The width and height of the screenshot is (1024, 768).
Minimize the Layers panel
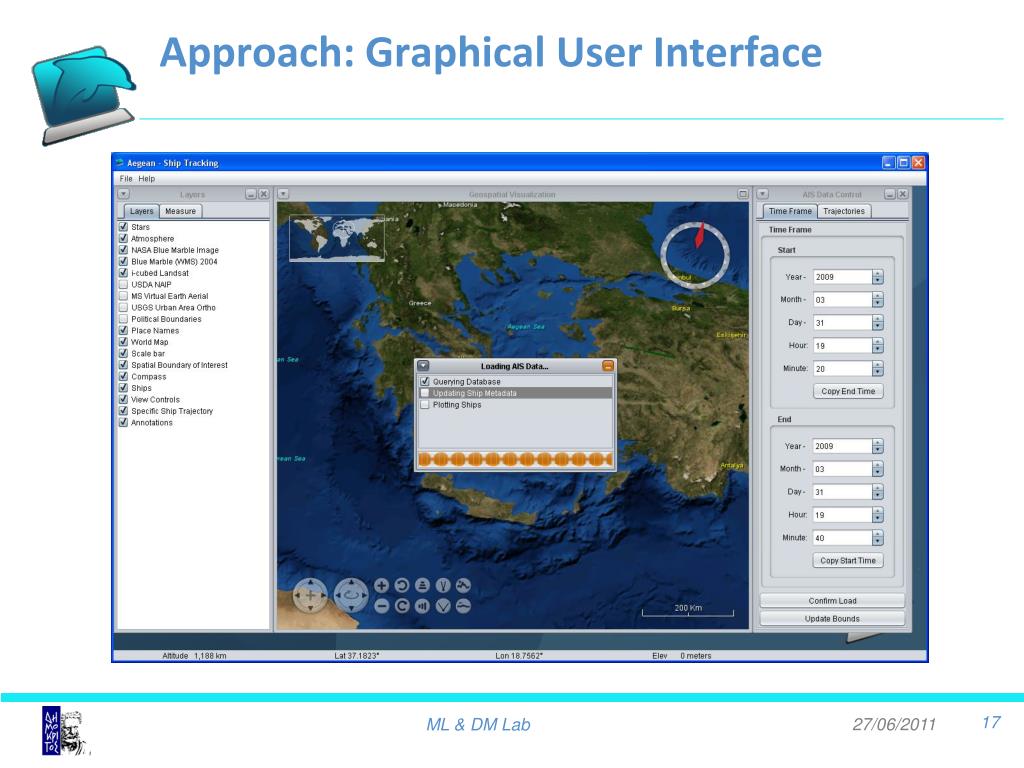[251, 194]
